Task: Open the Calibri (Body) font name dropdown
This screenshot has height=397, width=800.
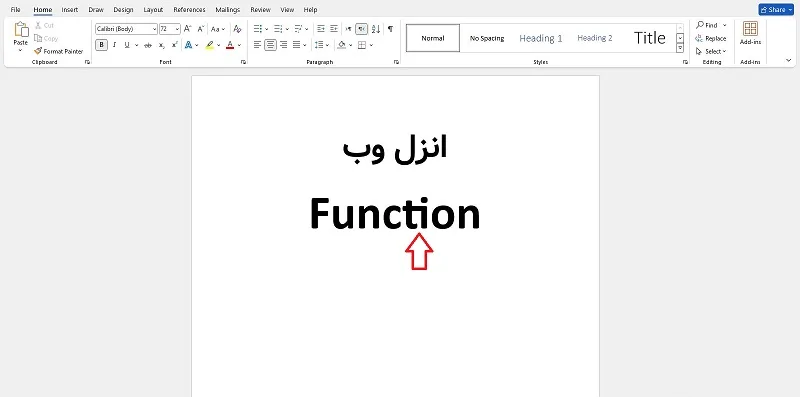Action: tap(126, 29)
